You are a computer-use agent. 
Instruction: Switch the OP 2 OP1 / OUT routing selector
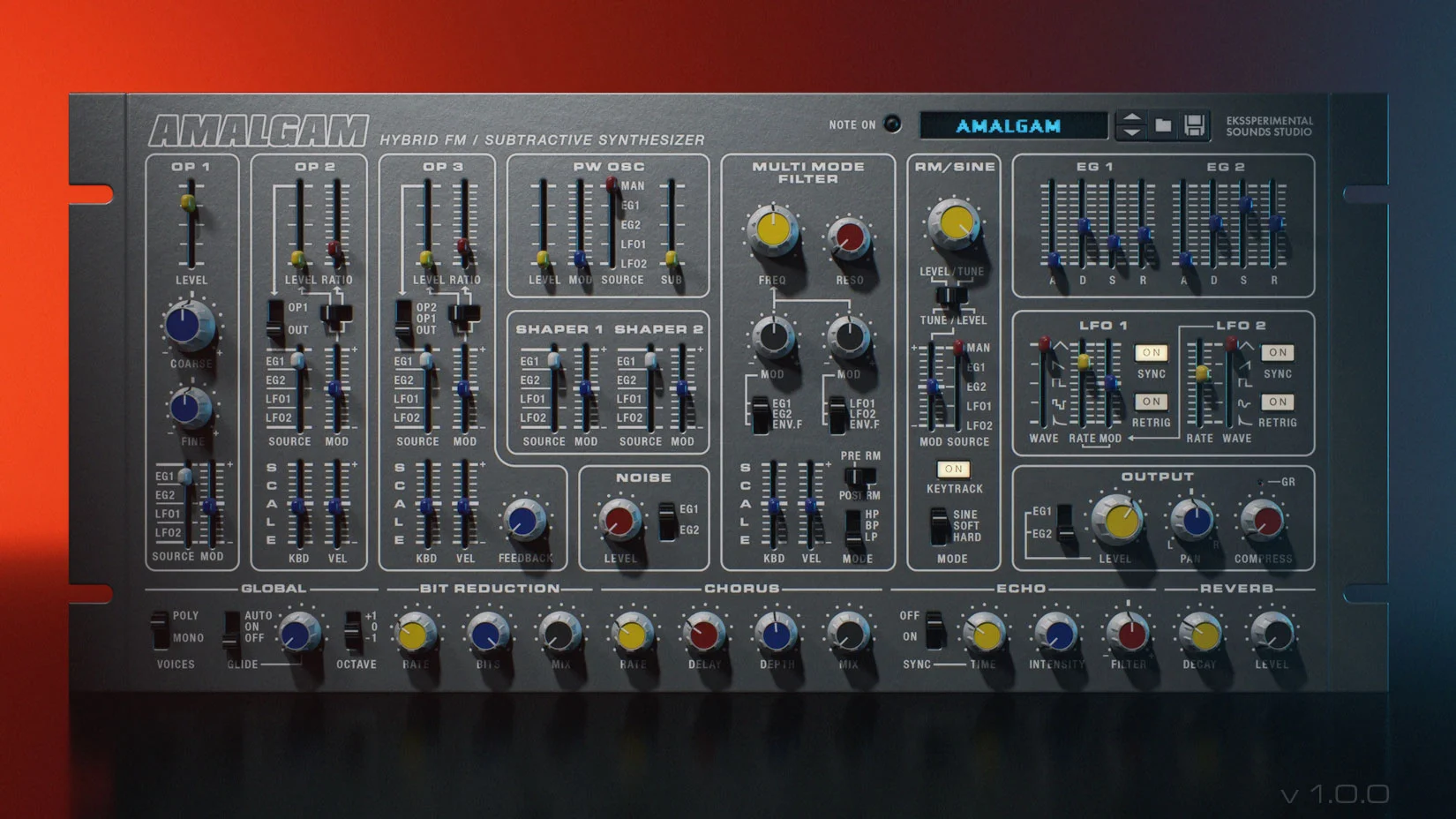coord(275,319)
